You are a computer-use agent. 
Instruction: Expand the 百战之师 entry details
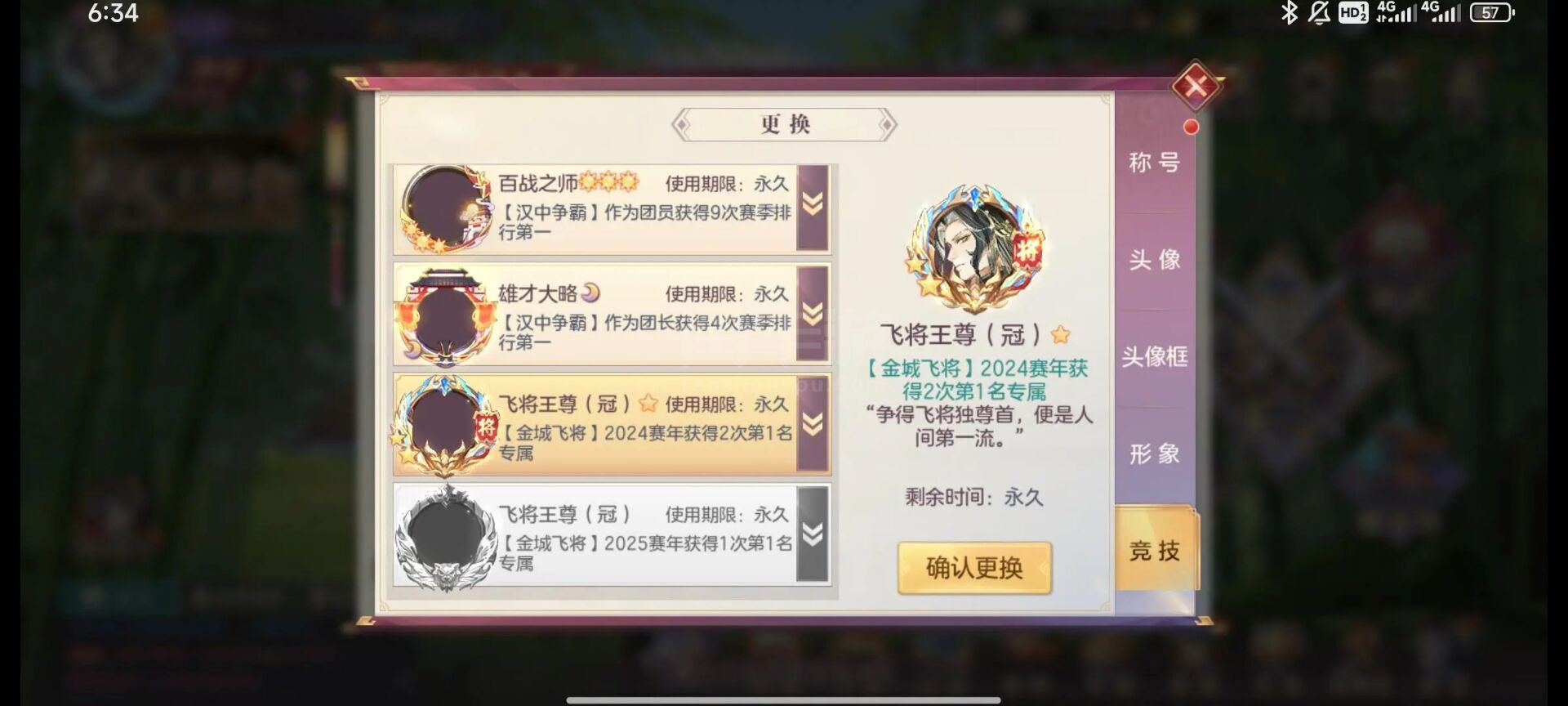813,208
